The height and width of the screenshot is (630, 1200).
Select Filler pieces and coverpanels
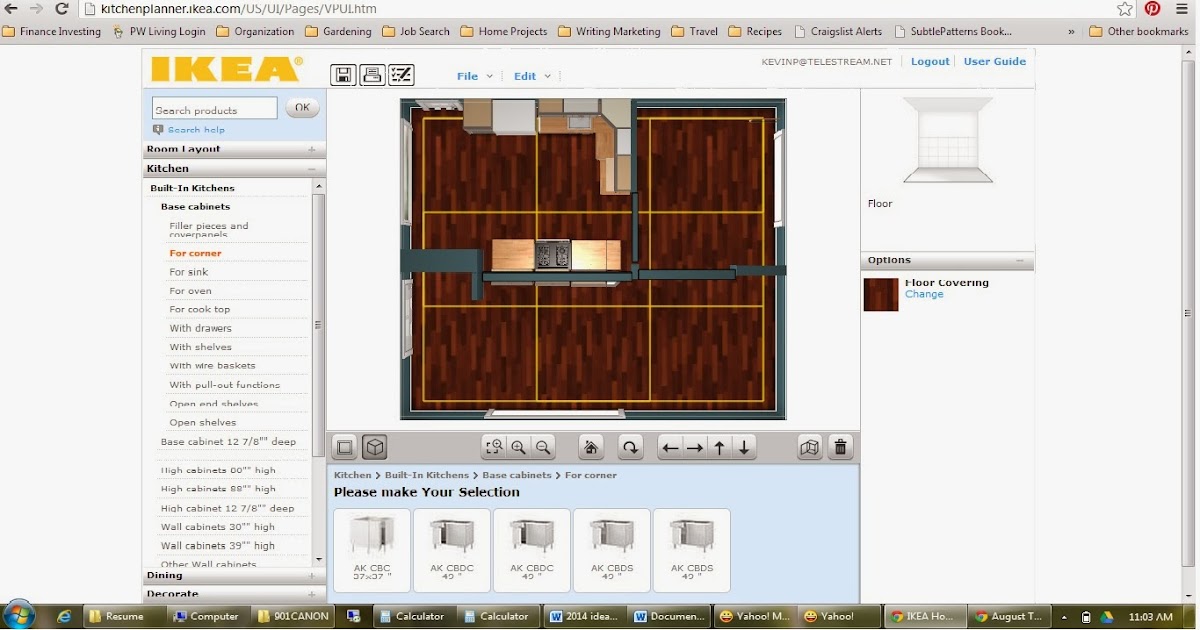pyautogui.click(x=209, y=230)
